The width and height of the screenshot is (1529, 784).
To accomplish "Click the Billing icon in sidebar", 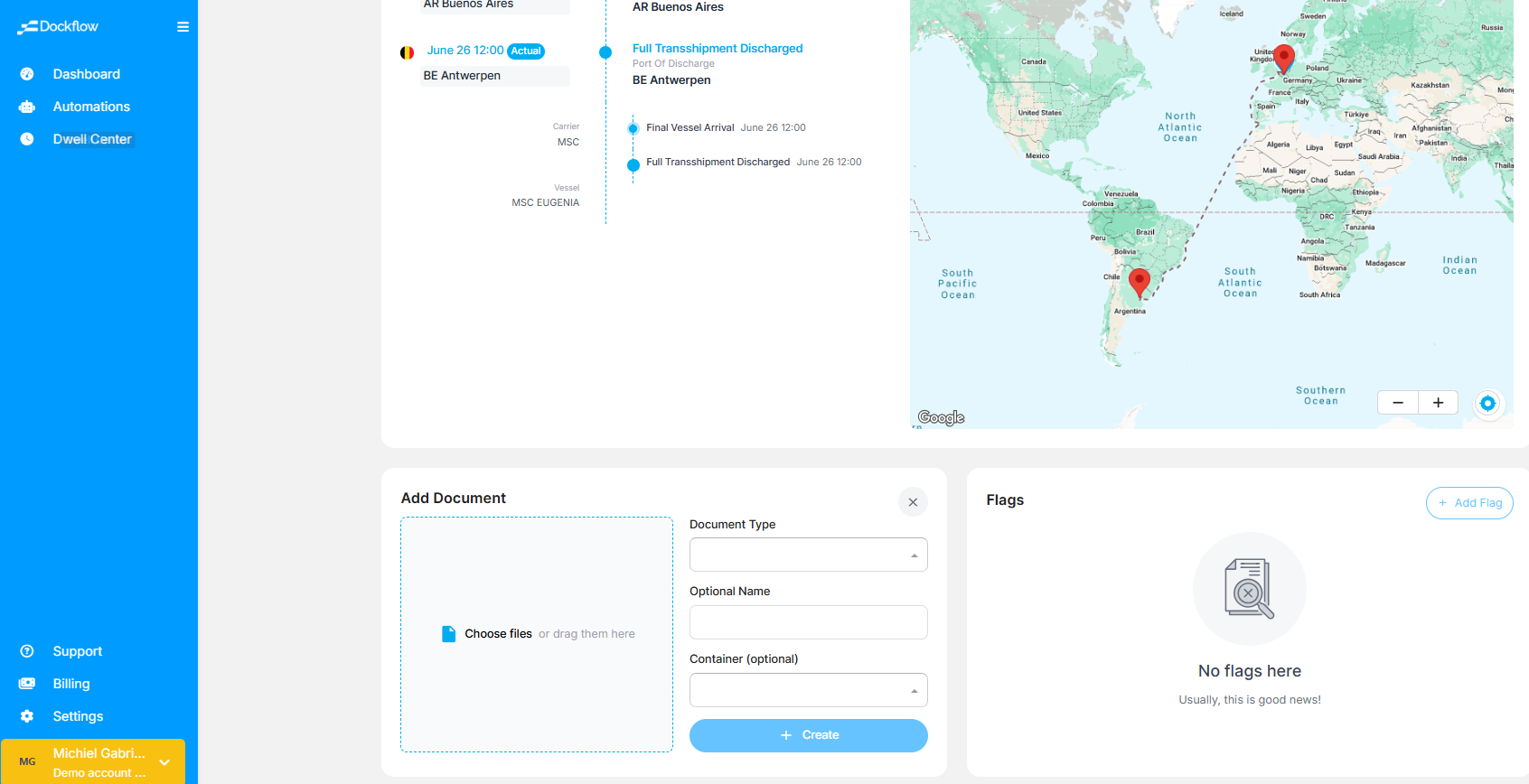I will (x=27, y=684).
